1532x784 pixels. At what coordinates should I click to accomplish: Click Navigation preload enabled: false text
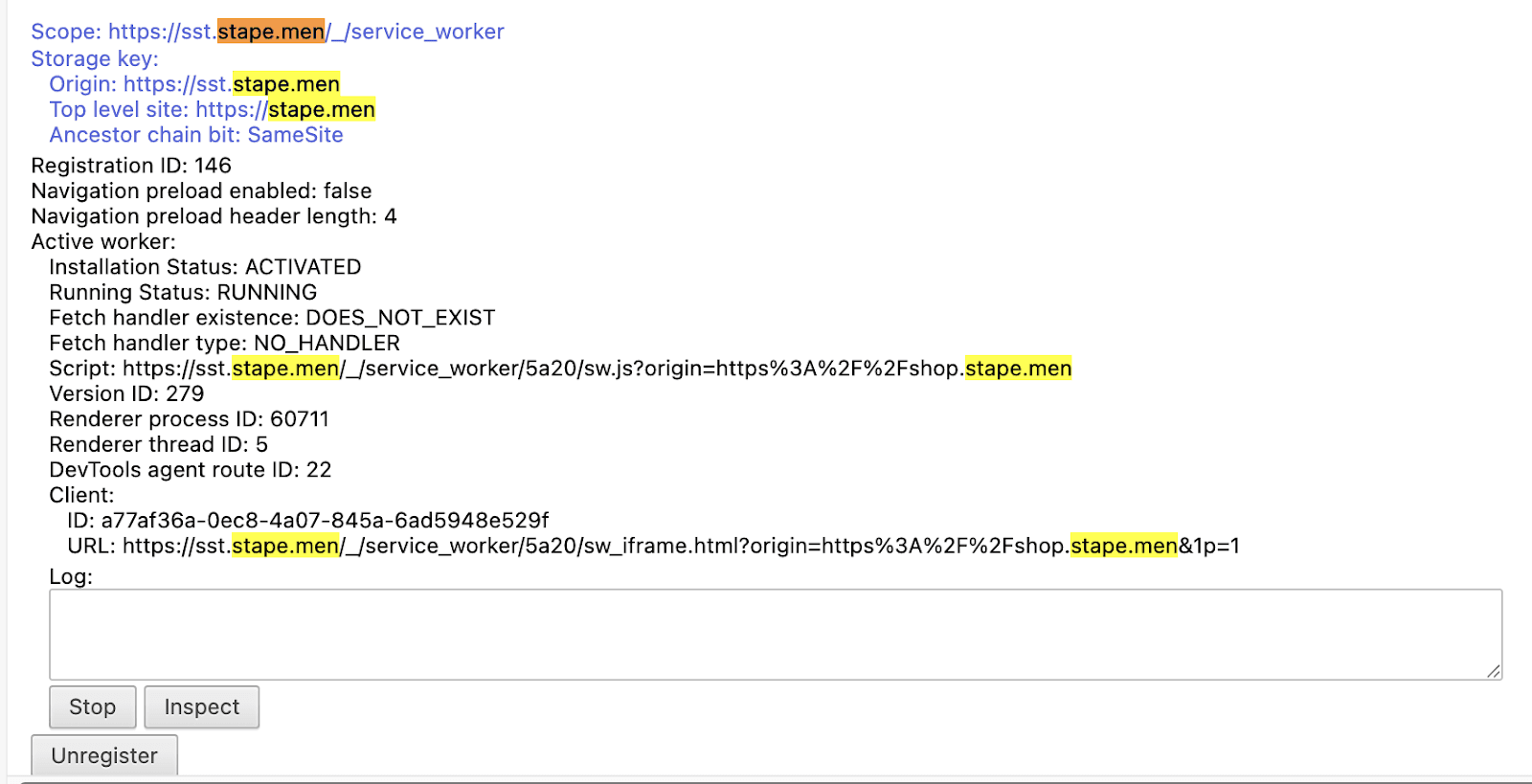pyautogui.click(x=201, y=190)
